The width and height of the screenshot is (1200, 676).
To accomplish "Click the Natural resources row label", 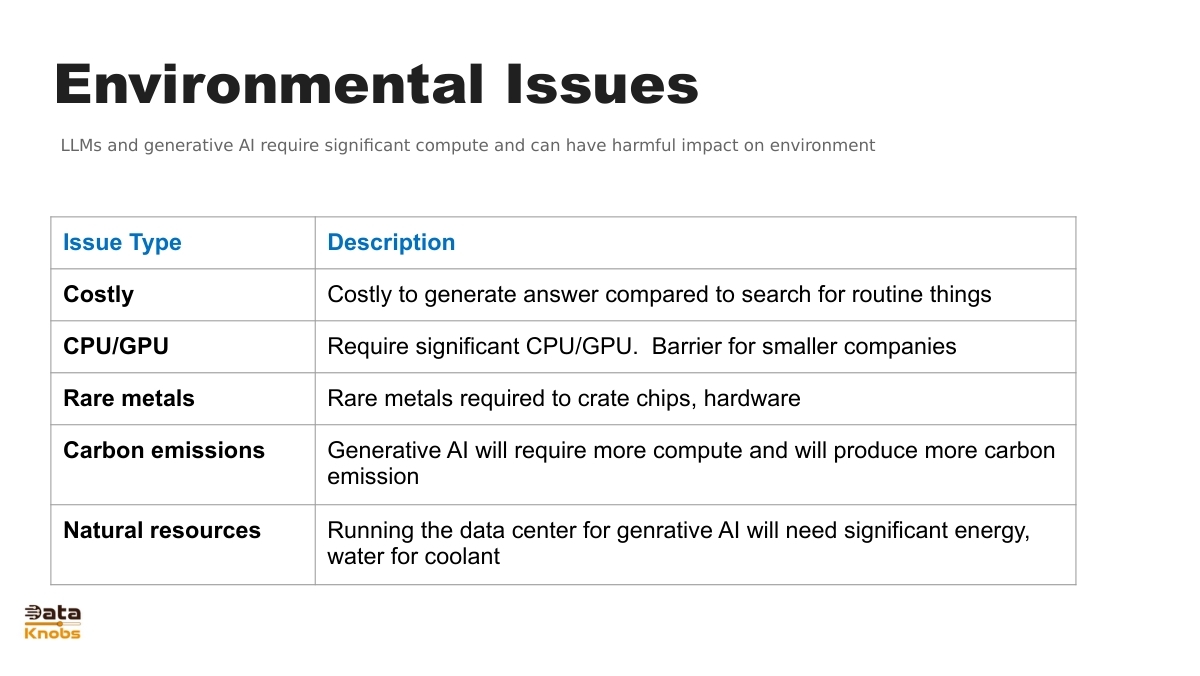I will click(x=162, y=531).
